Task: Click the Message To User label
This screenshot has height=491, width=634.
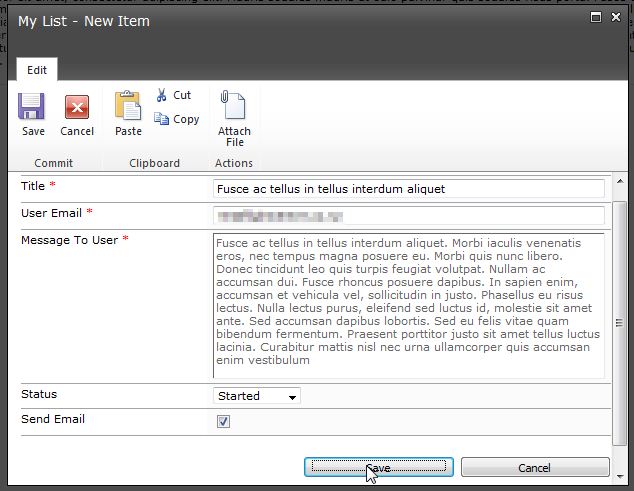Action: coord(70,240)
